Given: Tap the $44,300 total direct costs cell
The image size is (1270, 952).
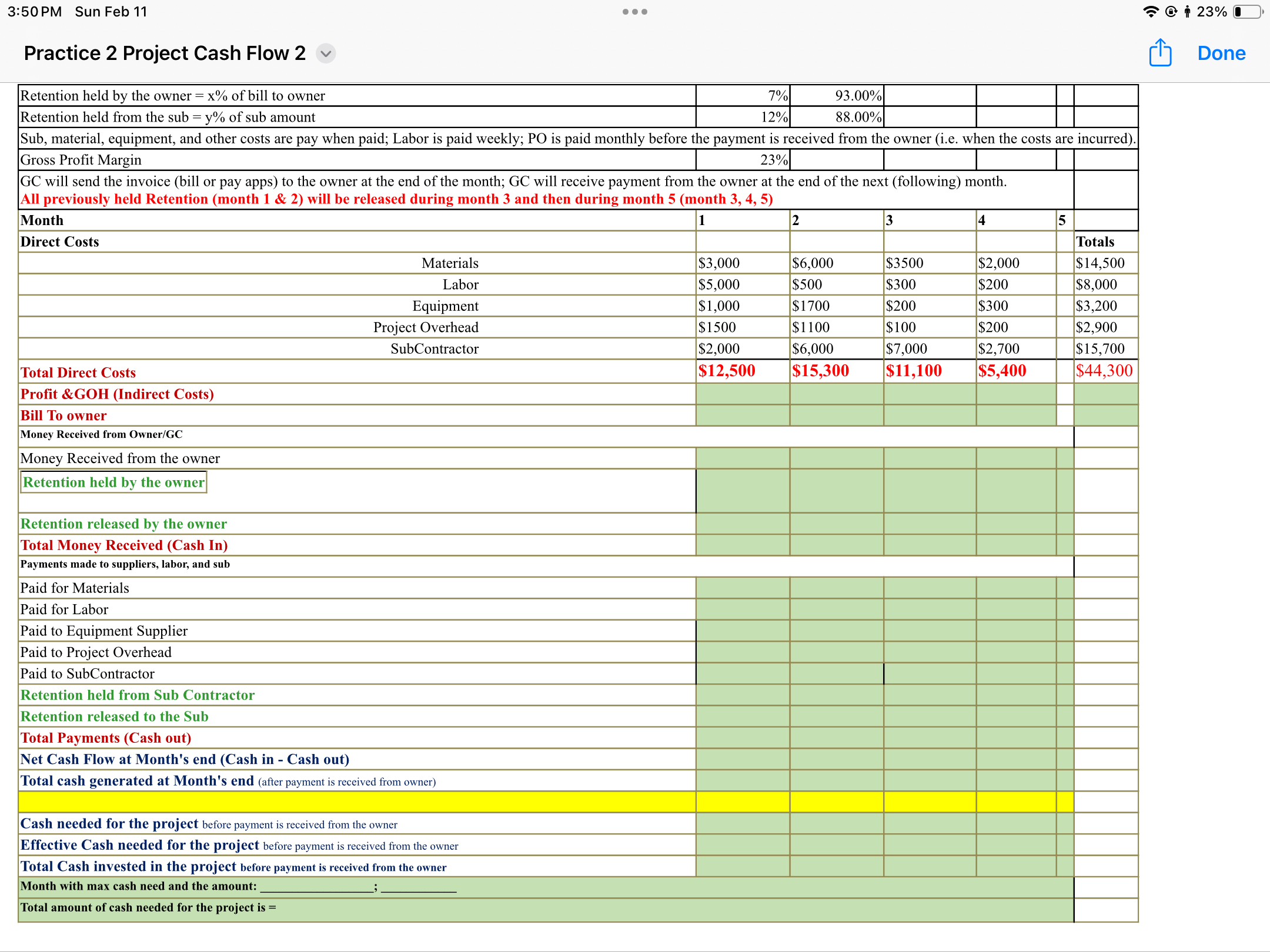Looking at the screenshot, I should tap(1104, 371).
